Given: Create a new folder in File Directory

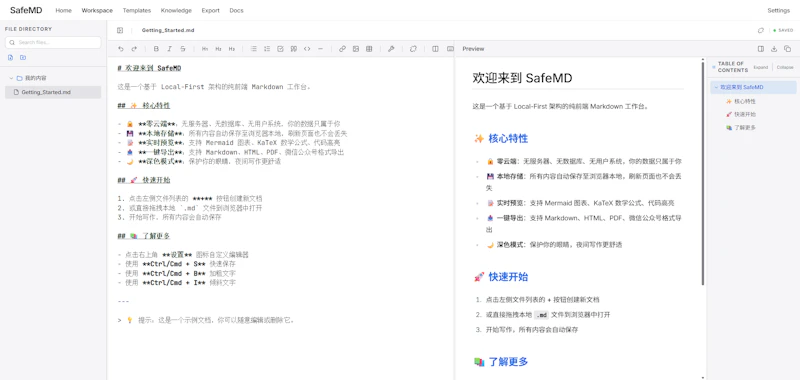Looking at the screenshot, I should click(23, 58).
